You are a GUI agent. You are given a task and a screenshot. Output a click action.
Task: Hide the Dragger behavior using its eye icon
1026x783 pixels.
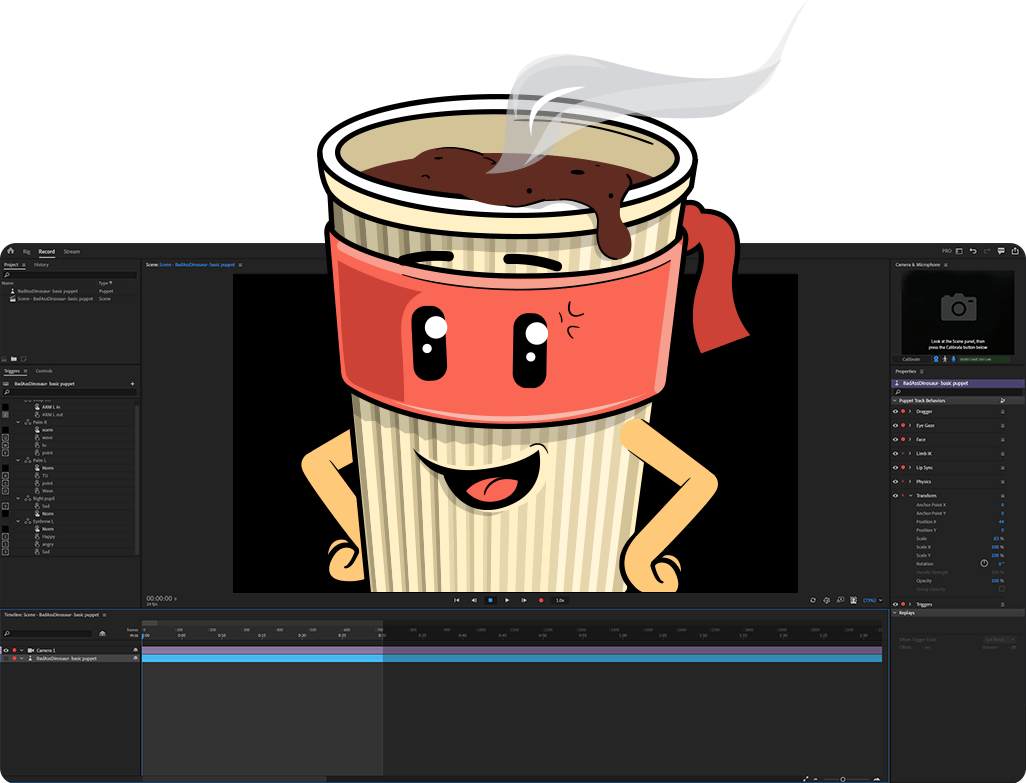895,411
